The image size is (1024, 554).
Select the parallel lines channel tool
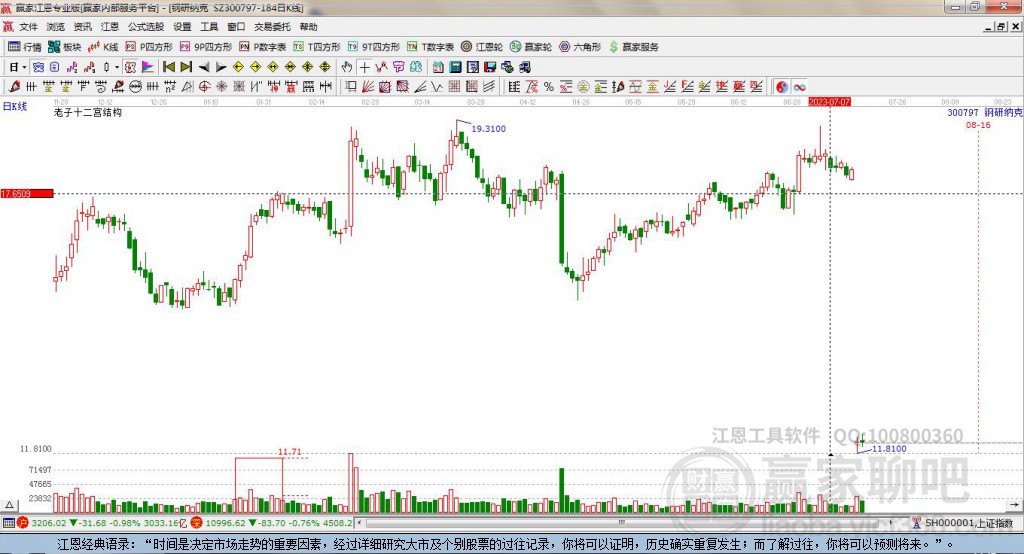(x=489, y=86)
